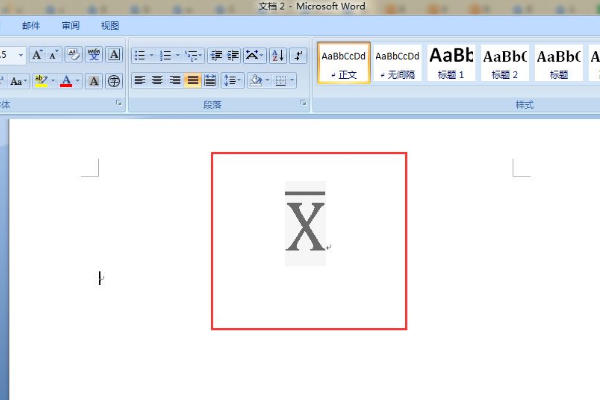Align text right
Viewport: 600px width, 400px height.
pyautogui.click(x=175, y=80)
